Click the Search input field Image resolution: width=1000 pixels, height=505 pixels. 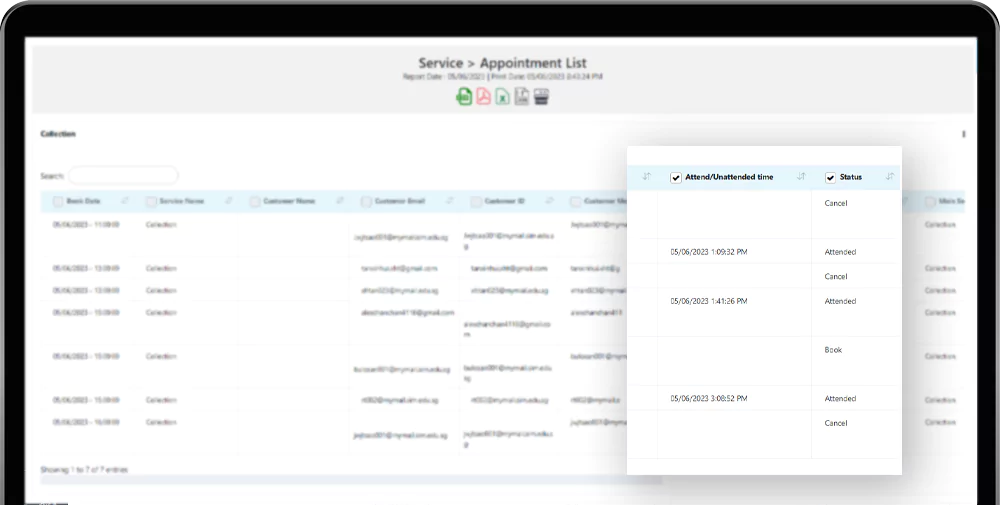[123, 175]
